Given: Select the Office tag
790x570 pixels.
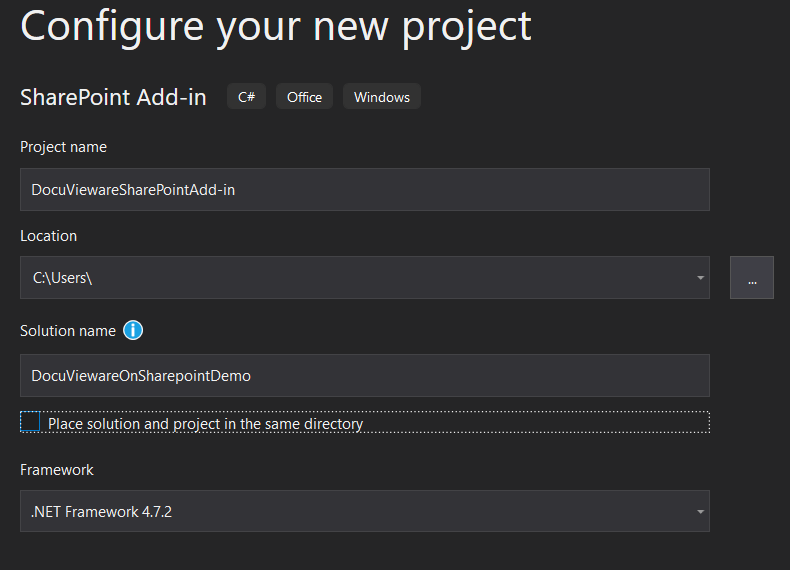Looking at the screenshot, I should (x=304, y=97).
